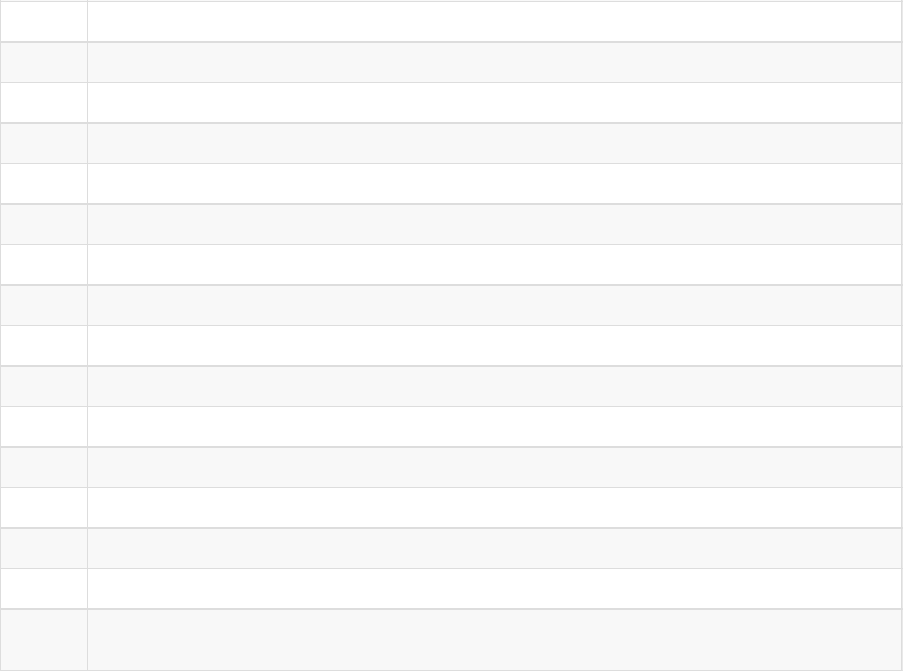Screen dimensions: 903x671
Task: Click the narrow left cell in row eight
Action: pos(44,305)
